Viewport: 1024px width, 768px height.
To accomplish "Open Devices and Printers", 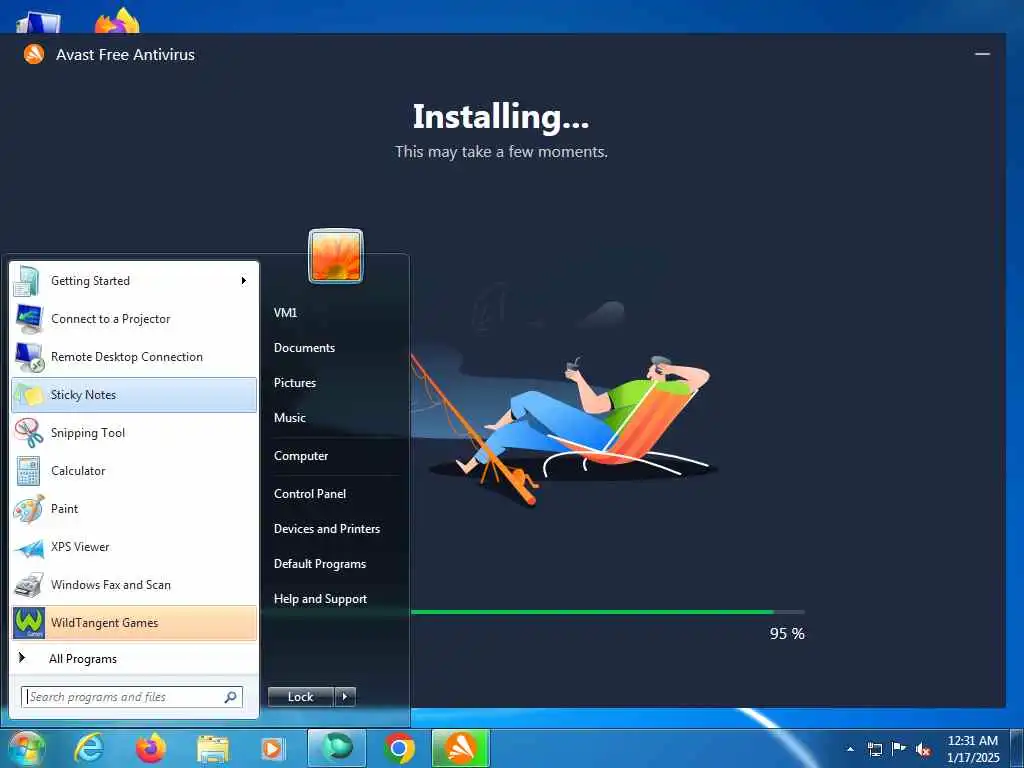I will pos(327,529).
